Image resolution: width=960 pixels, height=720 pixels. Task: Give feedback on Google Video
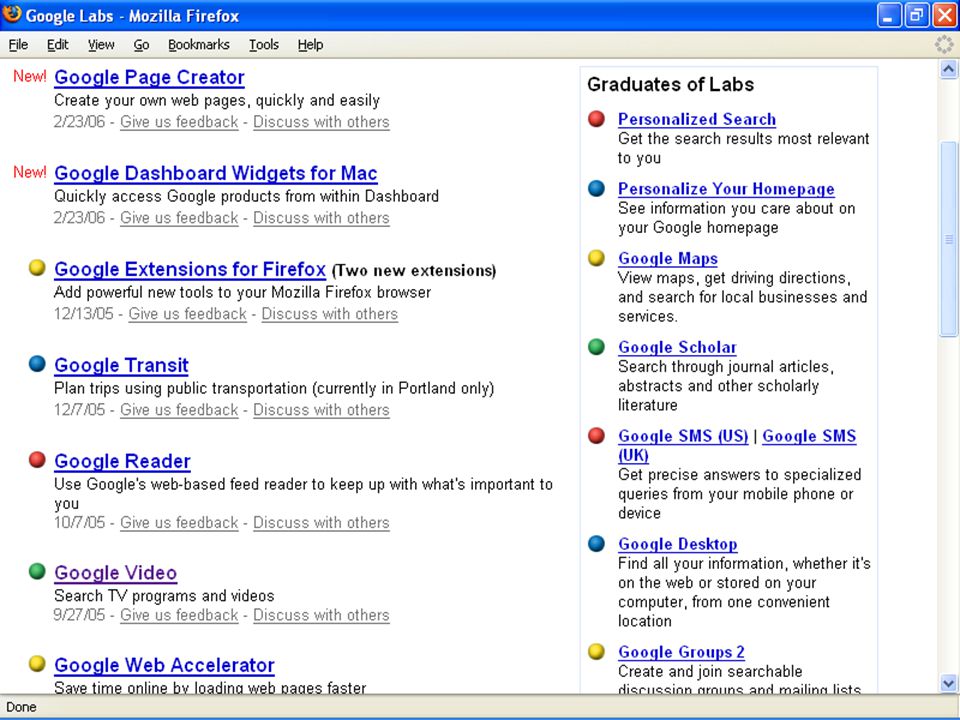[179, 615]
